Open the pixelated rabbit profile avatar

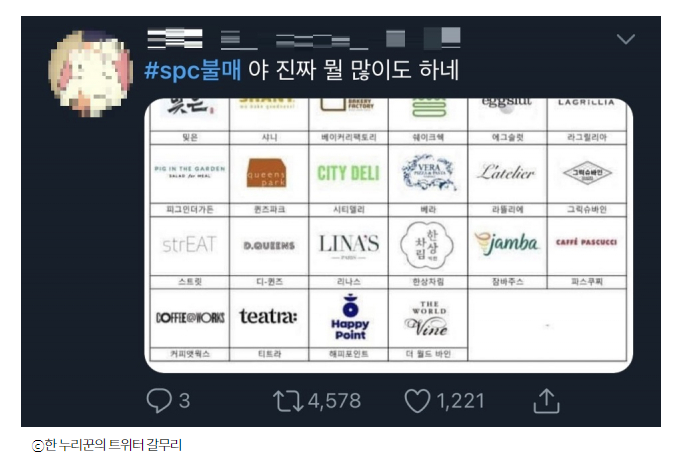click(90, 73)
